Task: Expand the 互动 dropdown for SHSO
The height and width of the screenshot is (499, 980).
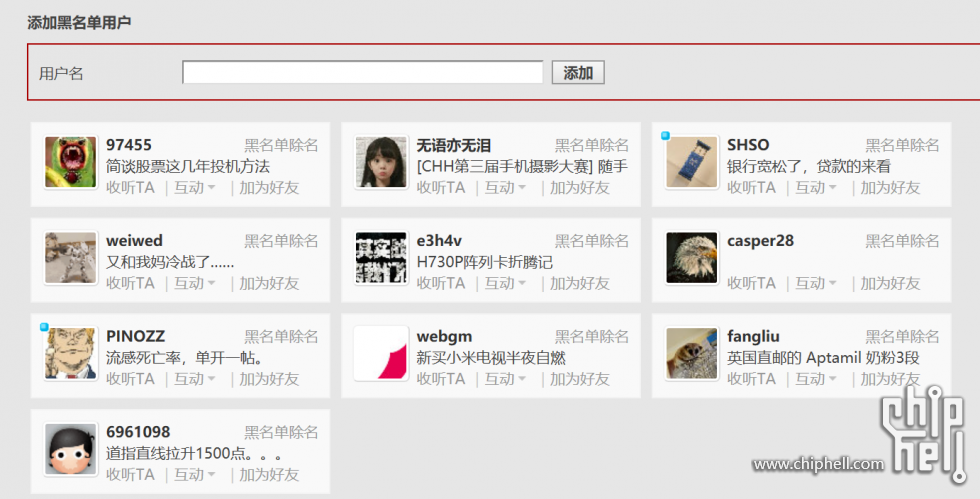Action: 816,188
